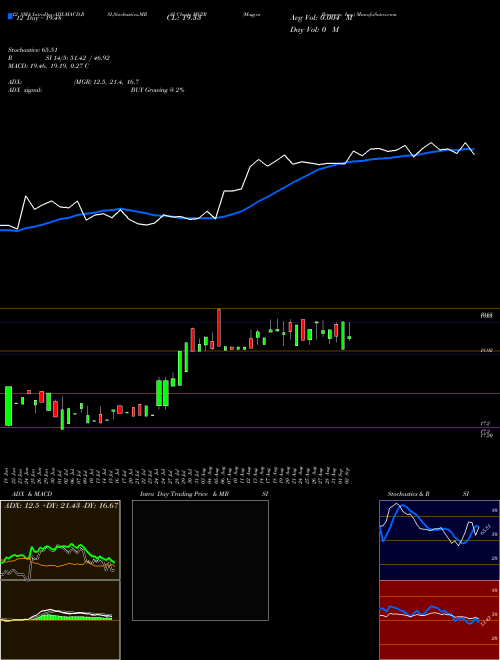Click 'ADX: 12.5 +DY: 21.43 -DY: 16.67' readout
This screenshot has height=660, width=500.
click(61, 505)
